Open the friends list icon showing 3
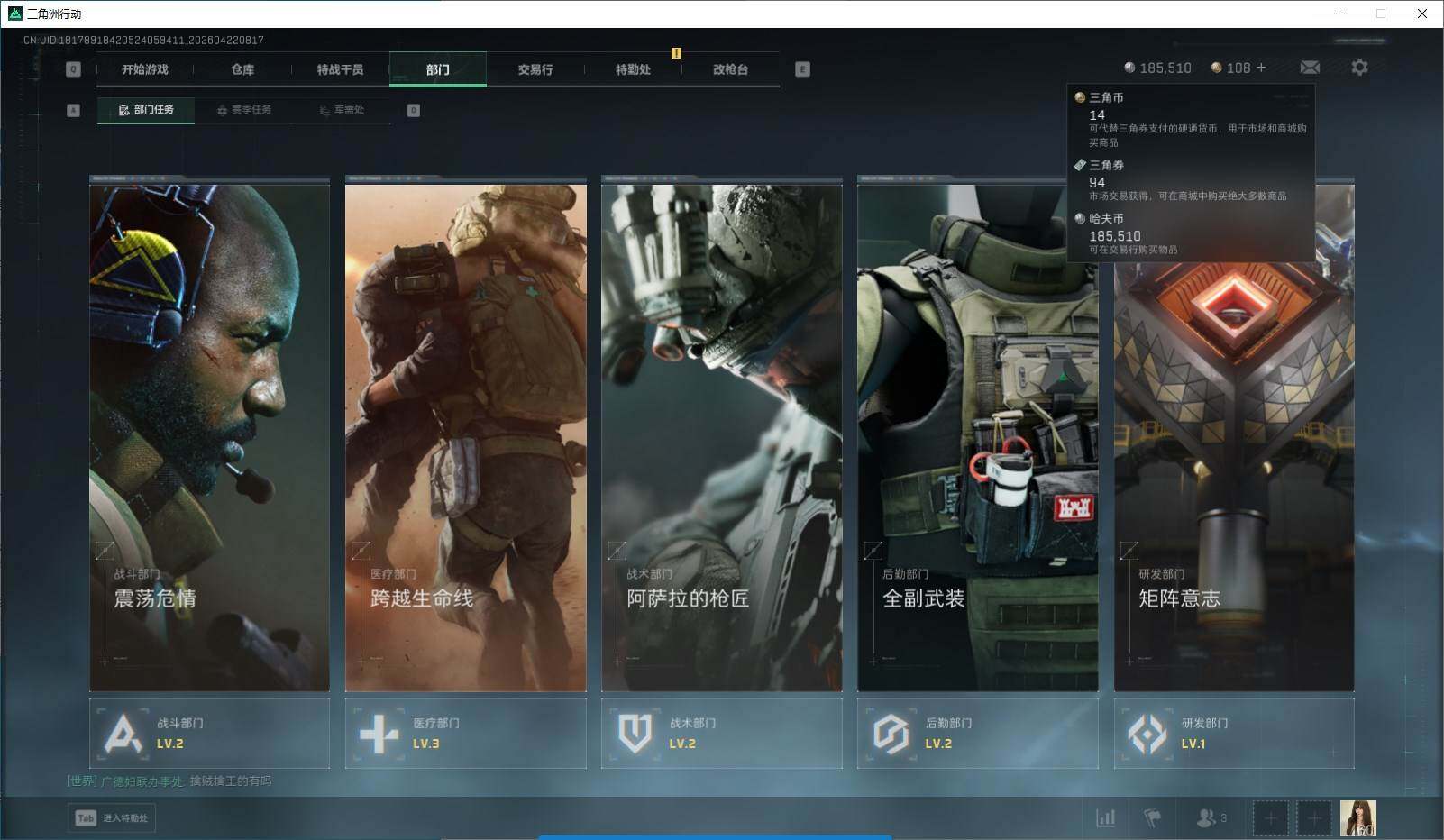The height and width of the screenshot is (840, 1444). 1211,818
